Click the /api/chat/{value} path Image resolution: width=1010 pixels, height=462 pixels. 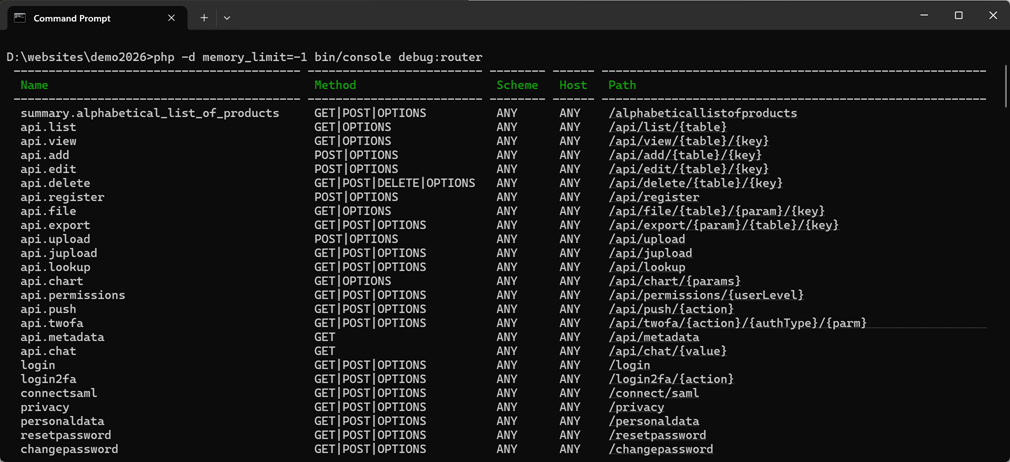tap(668, 351)
